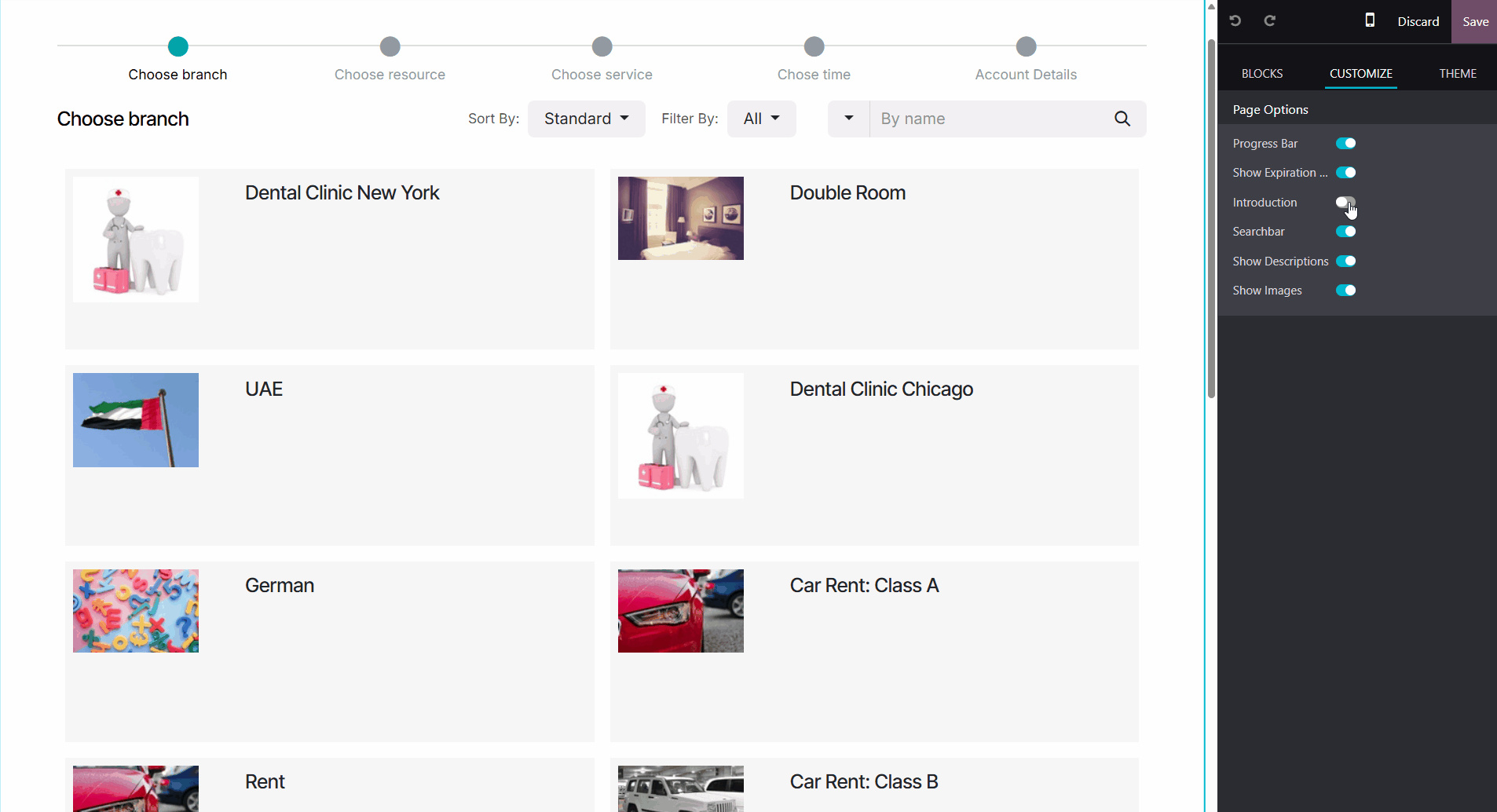The width and height of the screenshot is (1497, 812).
Task: Open the THEME tab
Action: pyautogui.click(x=1458, y=73)
